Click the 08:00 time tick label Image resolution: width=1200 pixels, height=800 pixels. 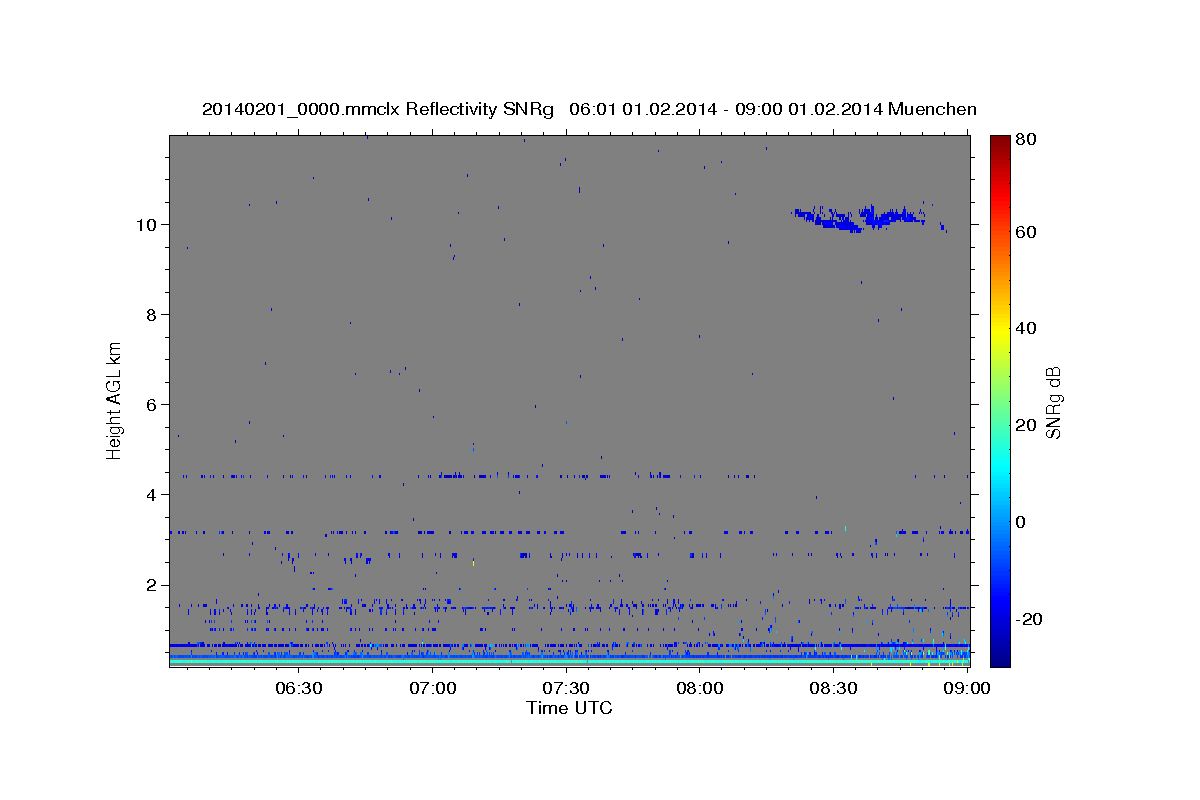click(700, 689)
